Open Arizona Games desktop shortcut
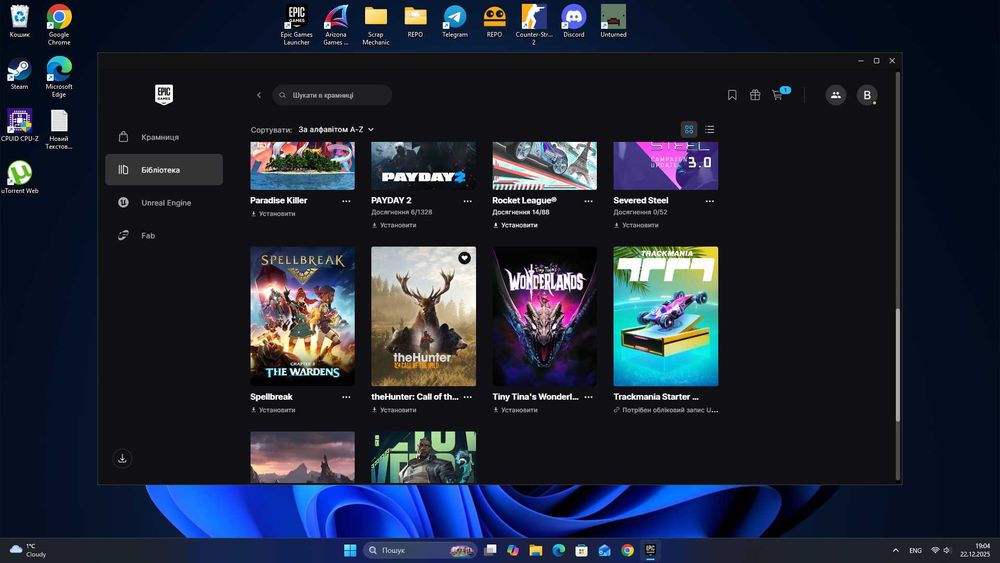 point(336,25)
